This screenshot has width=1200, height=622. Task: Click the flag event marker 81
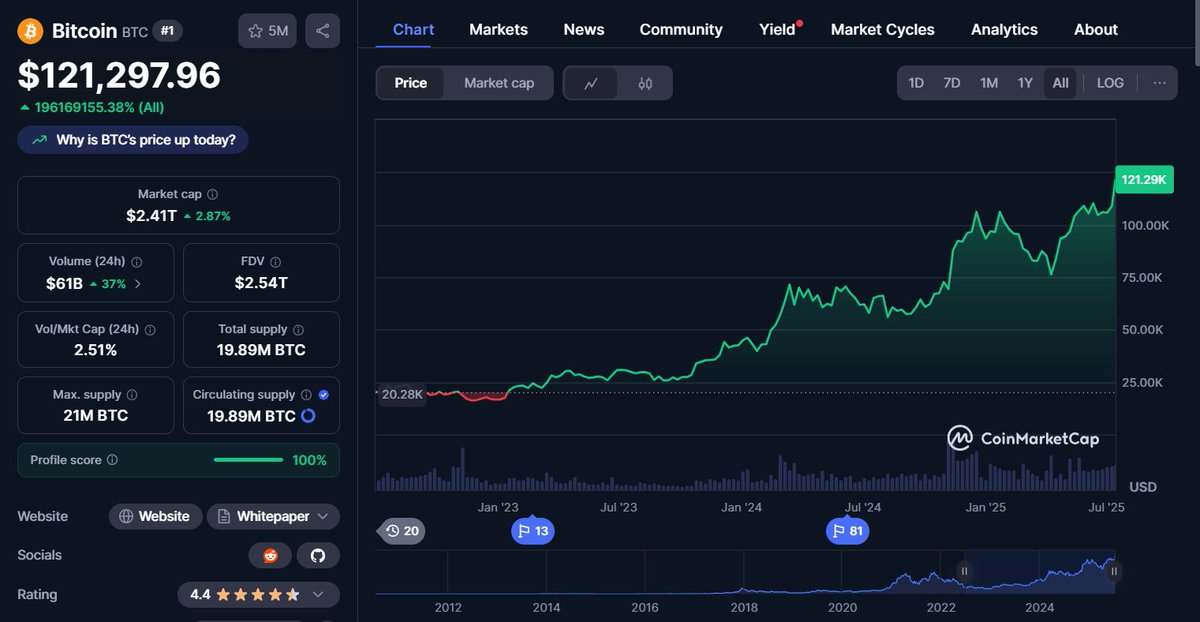pos(847,531)
